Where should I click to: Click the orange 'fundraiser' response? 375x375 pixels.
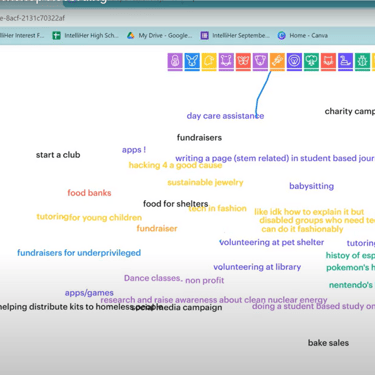click(157, 229)
